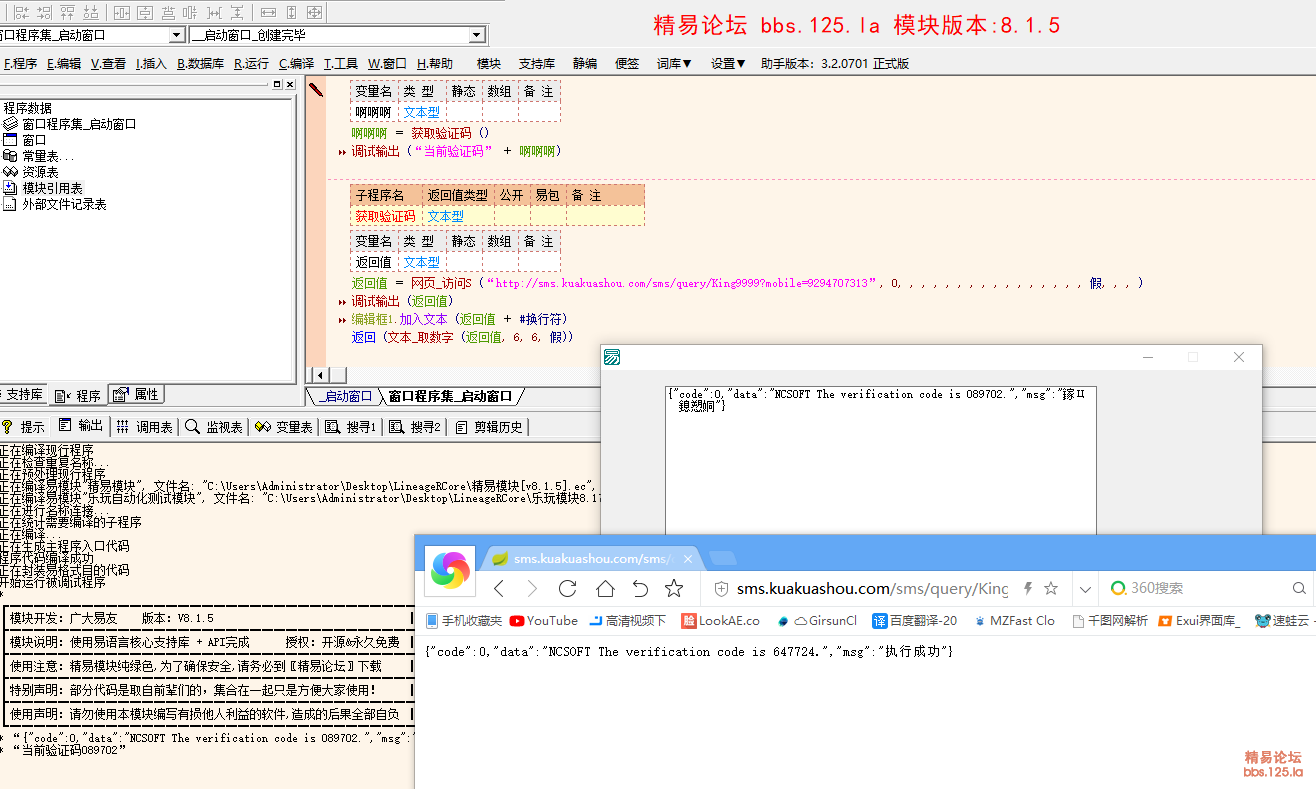The height and width of the screenshot is (789, 1316).
Task: Switch to the 监视表 tab
Action: [215, 427]
